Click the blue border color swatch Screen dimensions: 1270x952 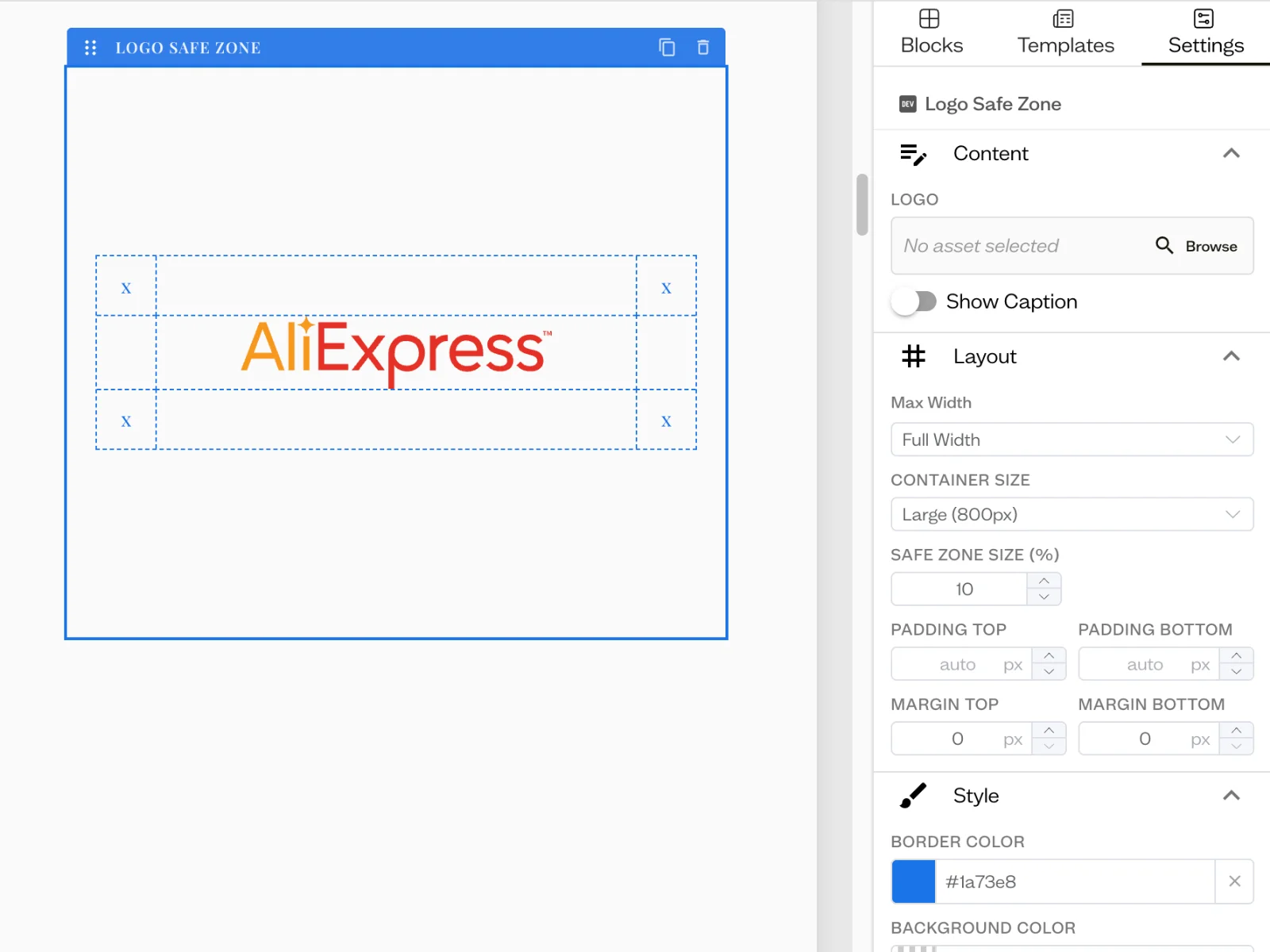[x=914, y=881]
